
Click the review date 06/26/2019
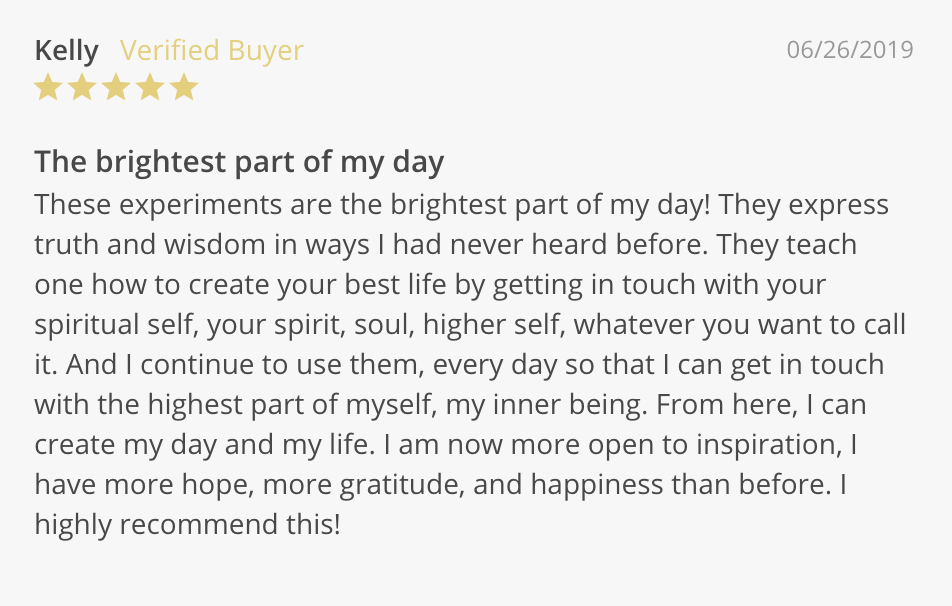coord(850,50)
